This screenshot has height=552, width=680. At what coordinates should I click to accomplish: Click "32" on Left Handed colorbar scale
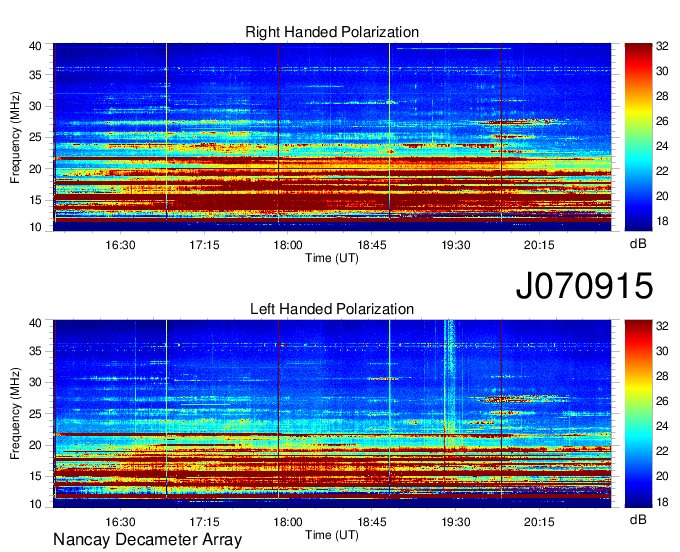pyautogui.click(x=662, y=326)
